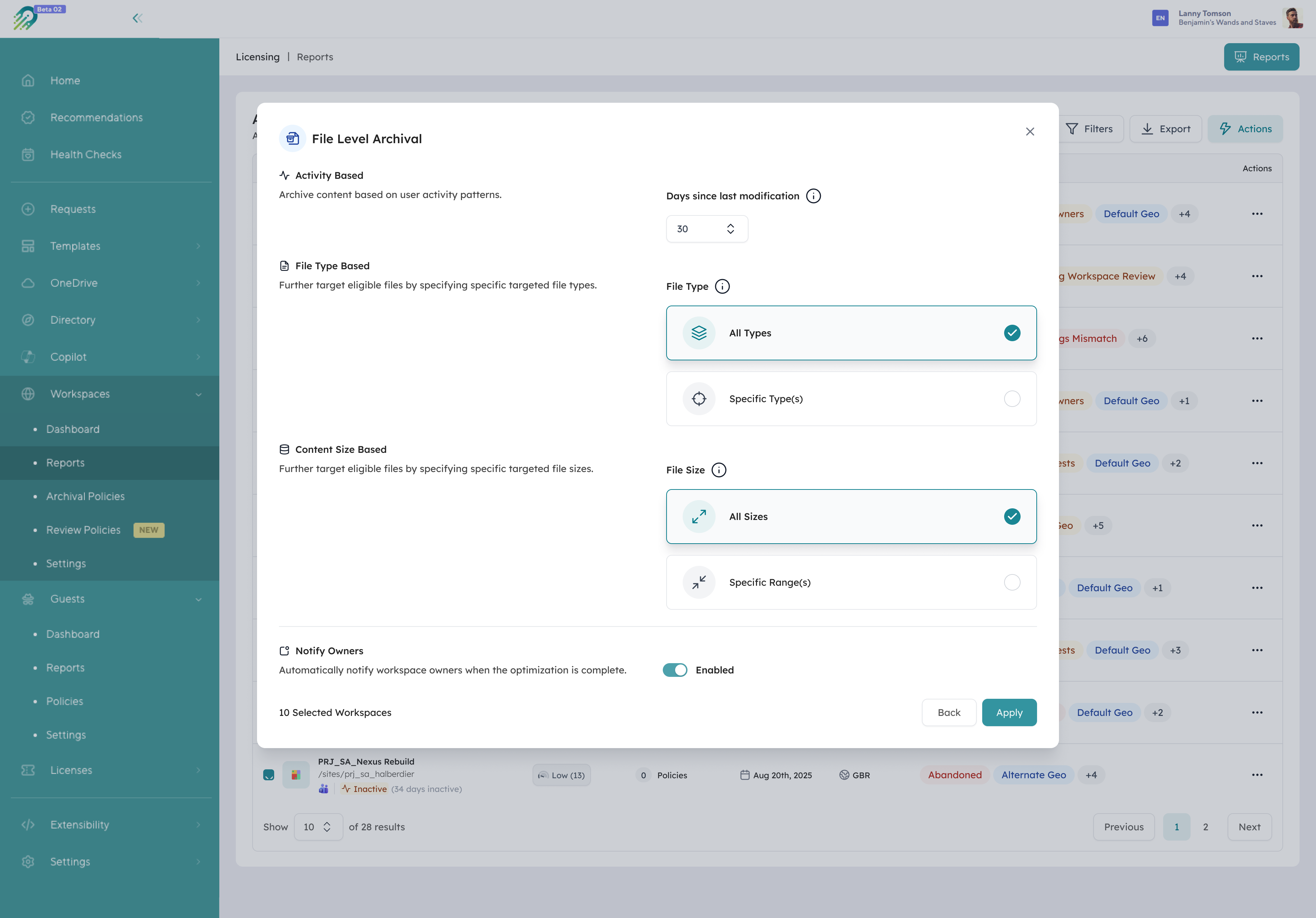
Task: Expand the Licenses menu chevron
Action: 198,770
